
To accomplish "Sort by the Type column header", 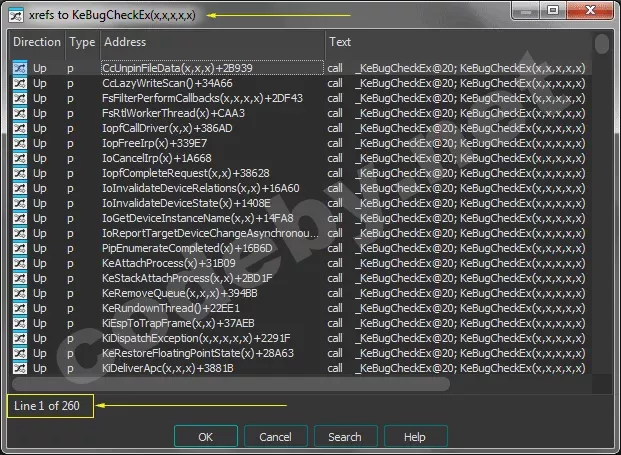I will tap(82, 42).
